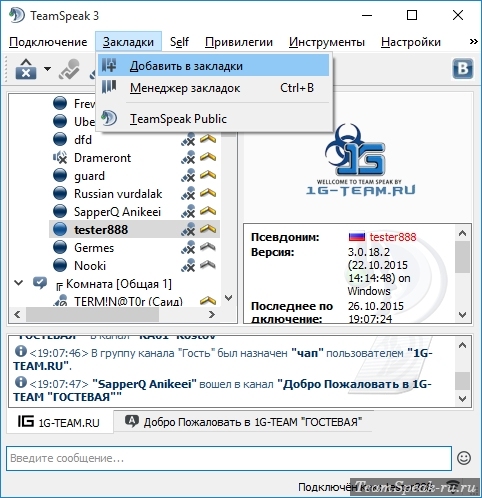Click SapperQ Anikeei link in chat log

coord(144,384)
